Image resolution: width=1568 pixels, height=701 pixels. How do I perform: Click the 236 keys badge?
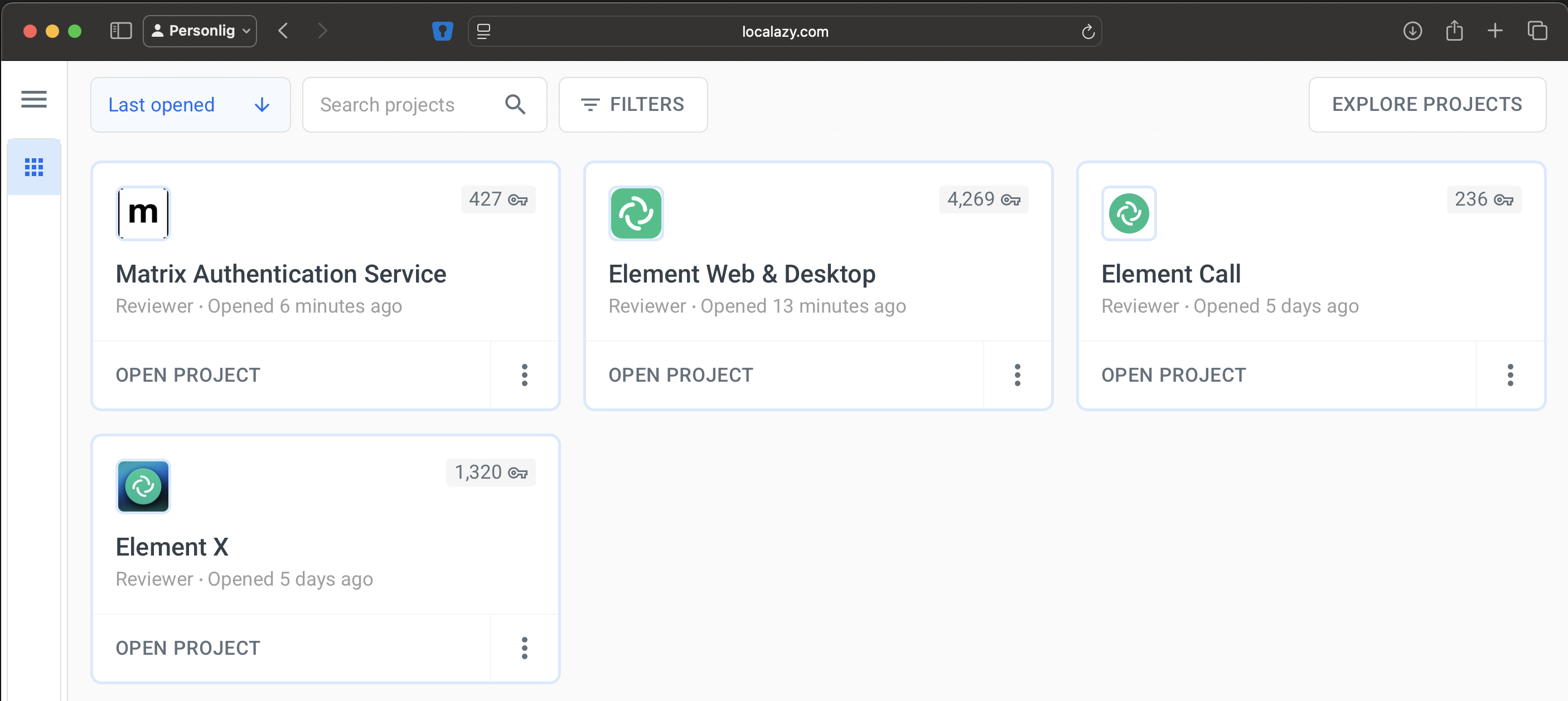coord(1483,199)
